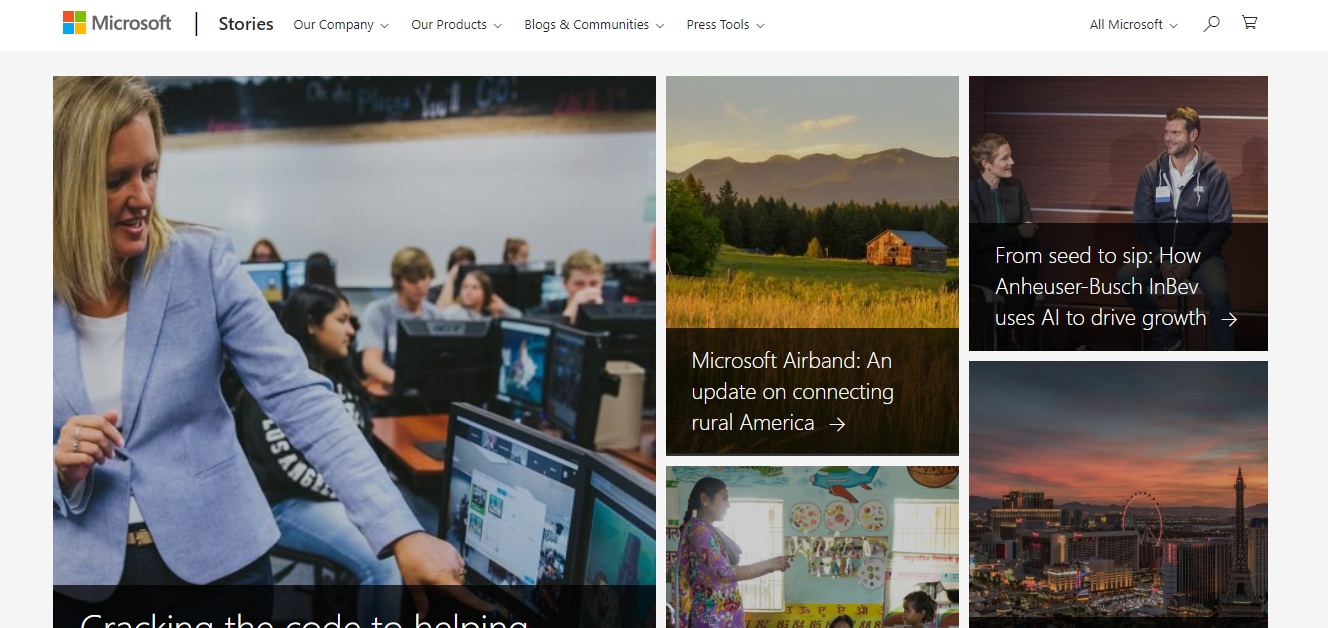This screenshot has width=1328, height=628.
Task: Select the classroom teacher with students photo
Action: (x=354, y=330)
